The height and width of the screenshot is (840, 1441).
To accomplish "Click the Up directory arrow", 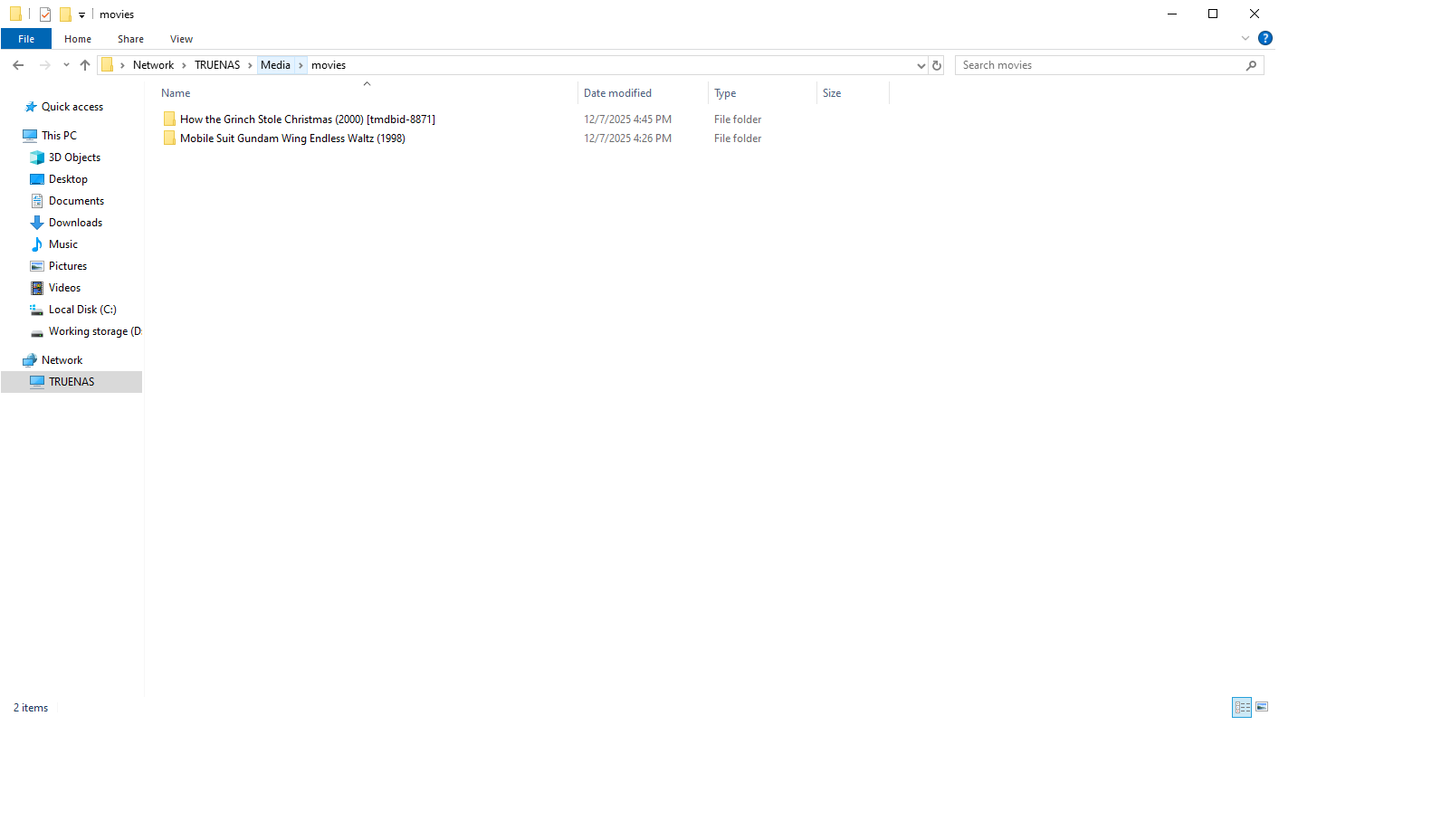I will pos(85,65).
